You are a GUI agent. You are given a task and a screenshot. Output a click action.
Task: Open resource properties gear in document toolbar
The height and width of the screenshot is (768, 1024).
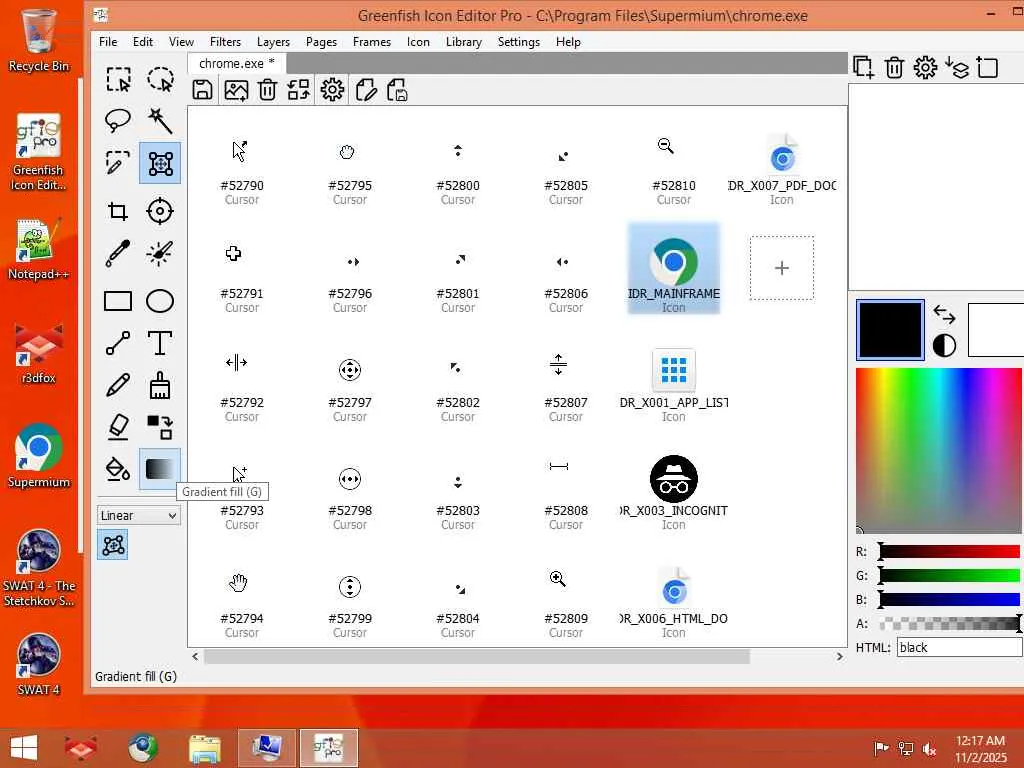[x=332, y=89]
